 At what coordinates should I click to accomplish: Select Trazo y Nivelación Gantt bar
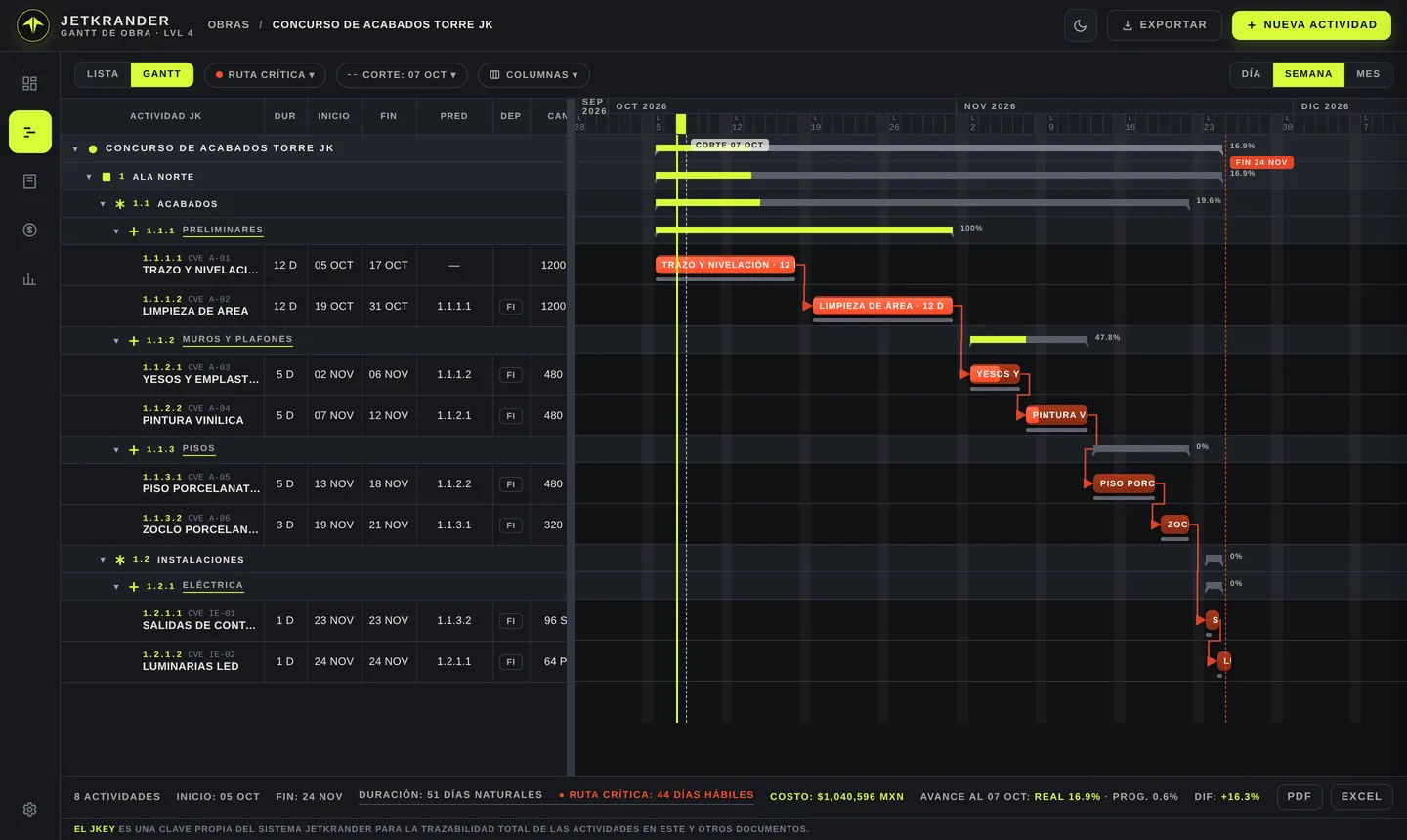coord(726,265)
